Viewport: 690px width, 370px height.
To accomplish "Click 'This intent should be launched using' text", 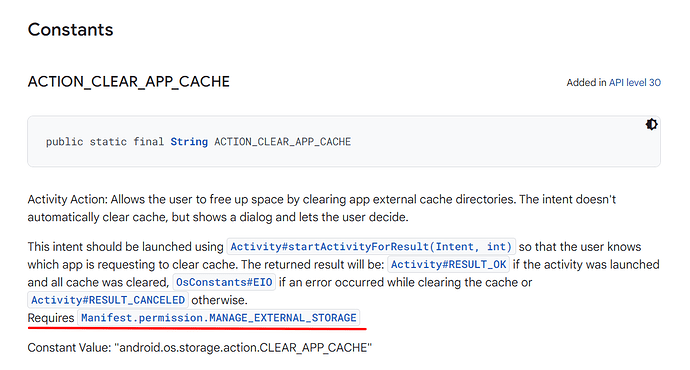I will (x=125, y=247).
